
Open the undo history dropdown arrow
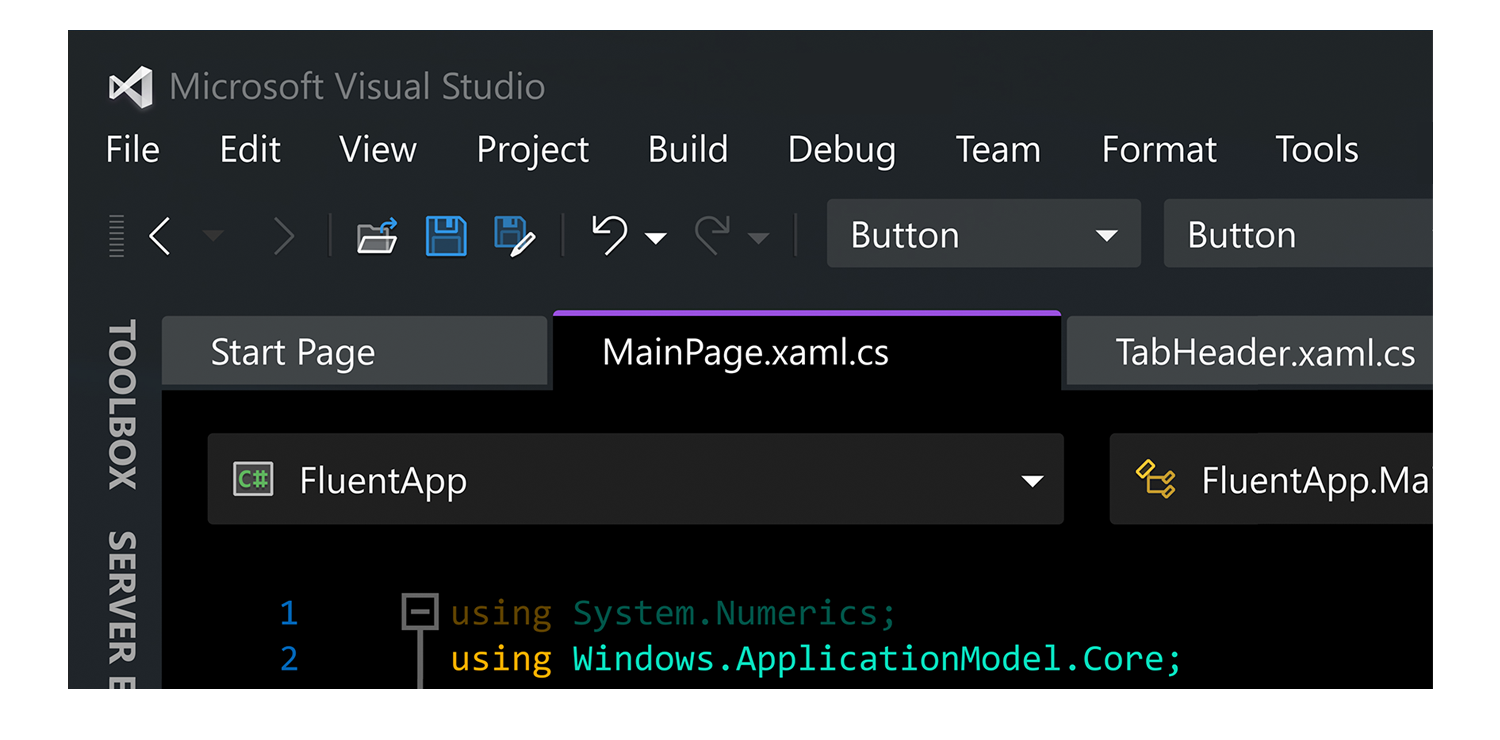coord(655,240)
